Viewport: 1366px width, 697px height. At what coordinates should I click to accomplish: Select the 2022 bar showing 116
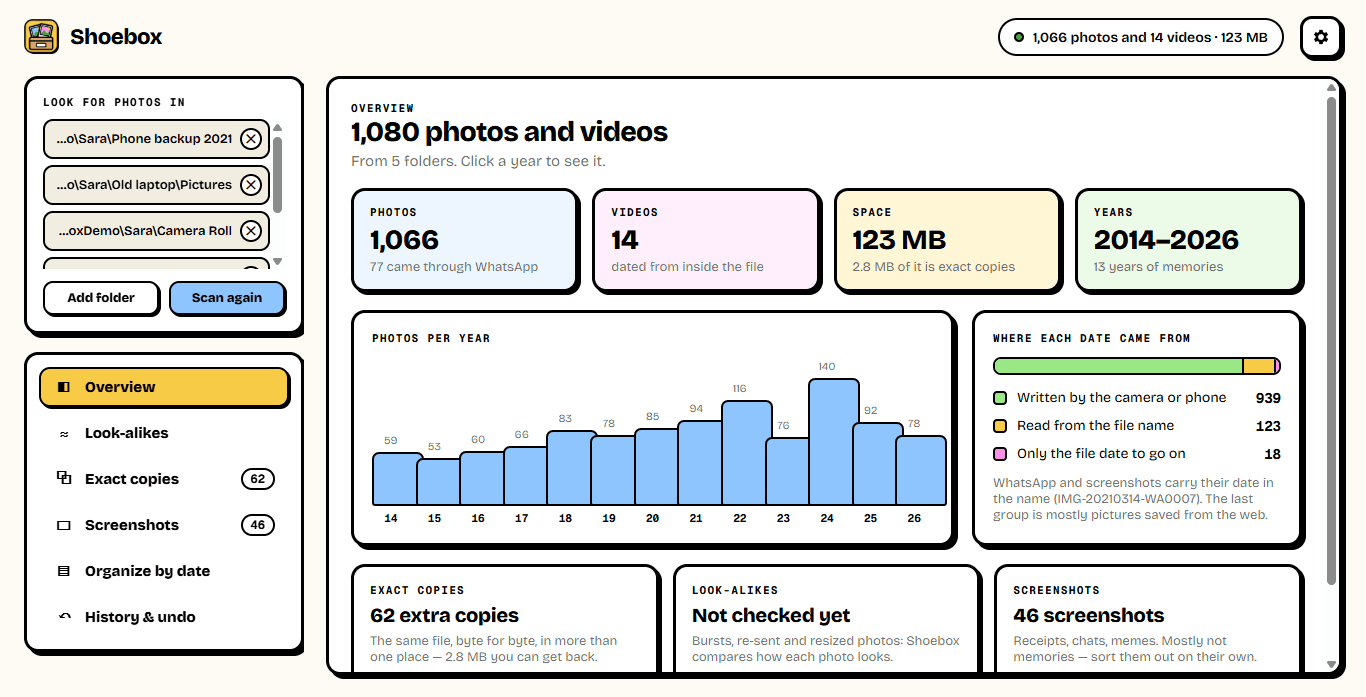coord(745,453)
